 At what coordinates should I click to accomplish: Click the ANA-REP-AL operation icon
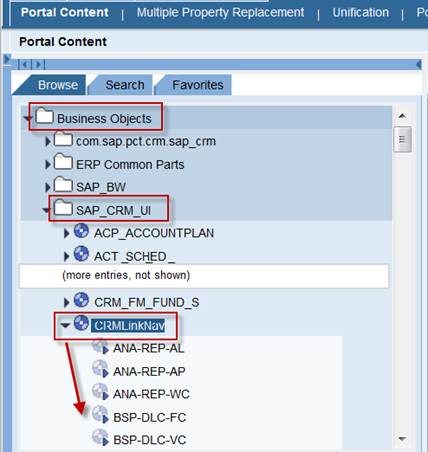coord(100,347)
